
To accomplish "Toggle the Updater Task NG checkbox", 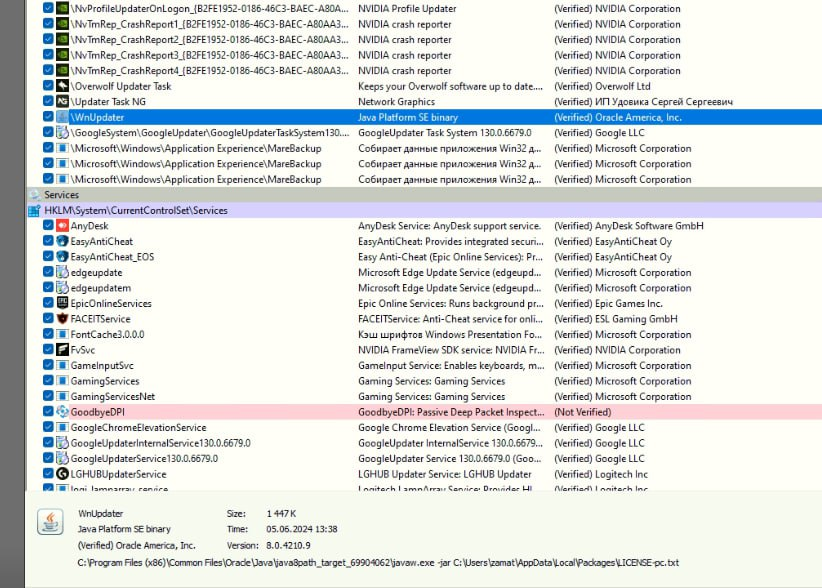I will 48,102.
